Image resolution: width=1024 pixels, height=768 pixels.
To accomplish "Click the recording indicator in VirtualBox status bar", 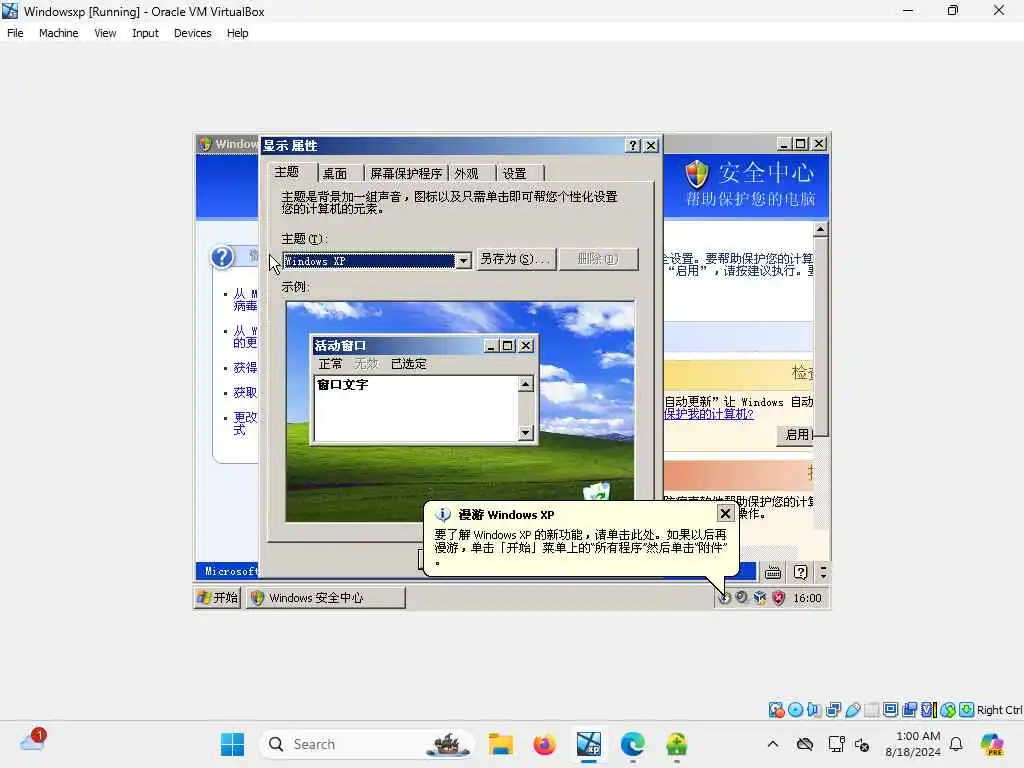I will (910, 710).
